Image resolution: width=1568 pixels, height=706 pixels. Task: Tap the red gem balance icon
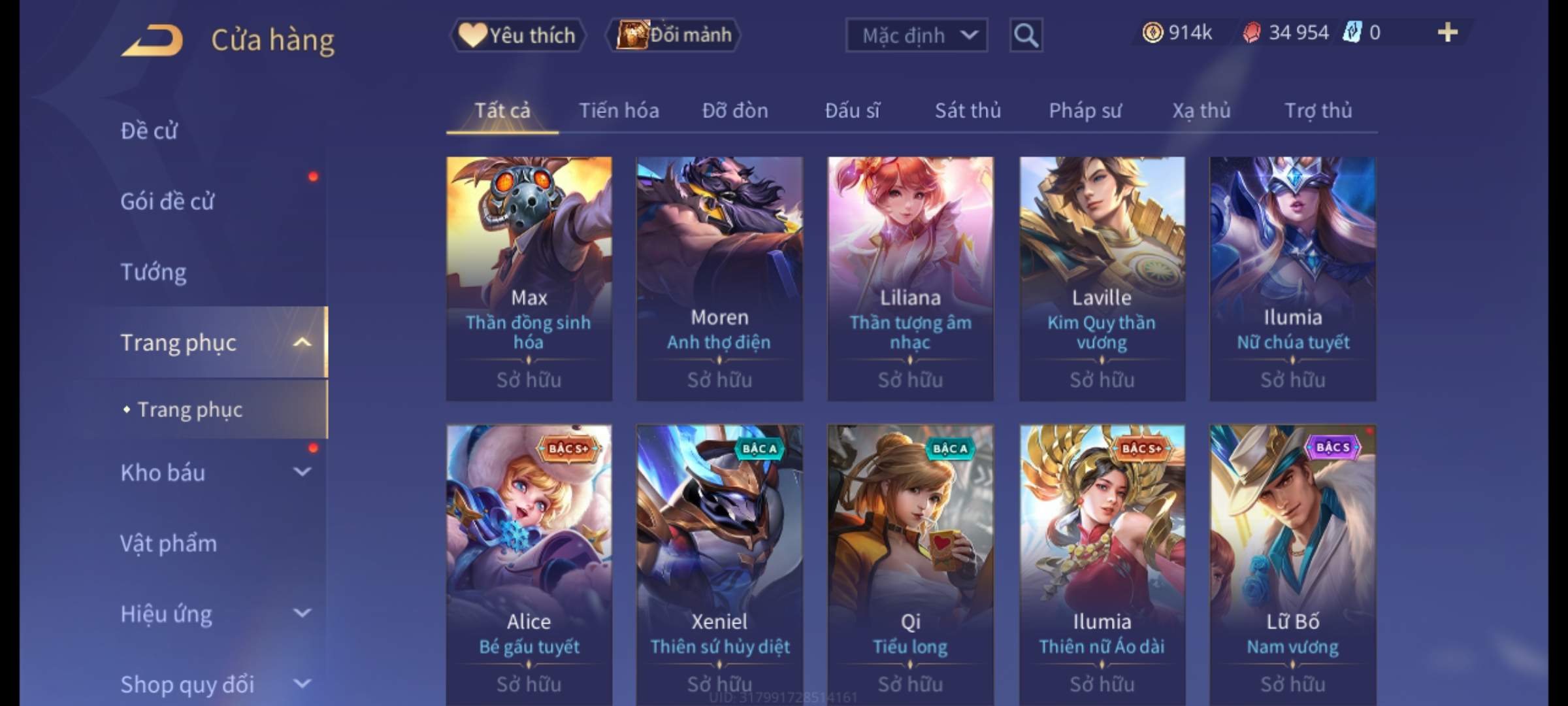coord(1251,33)
